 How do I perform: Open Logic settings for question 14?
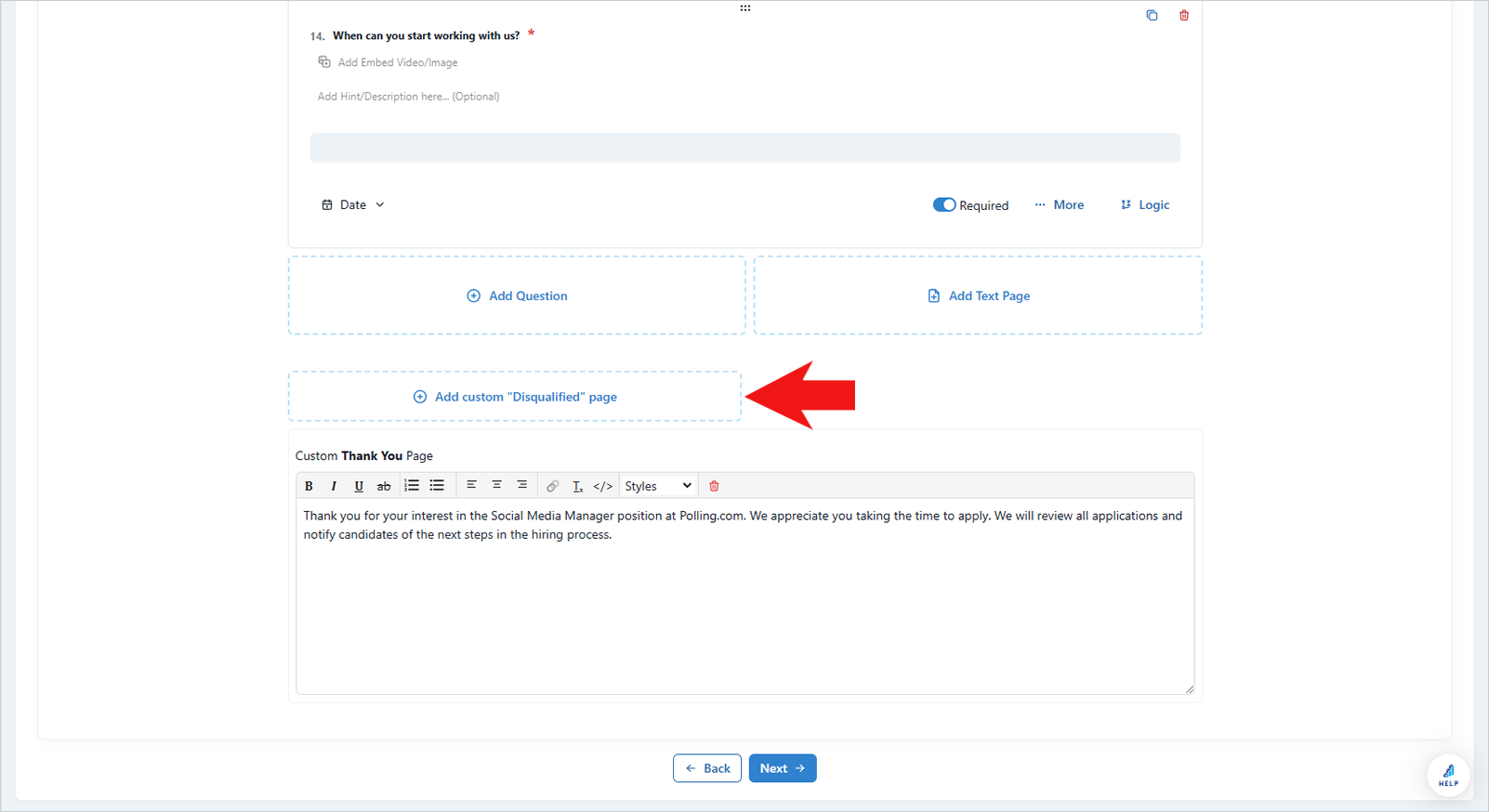click(x=1144, y=204)
